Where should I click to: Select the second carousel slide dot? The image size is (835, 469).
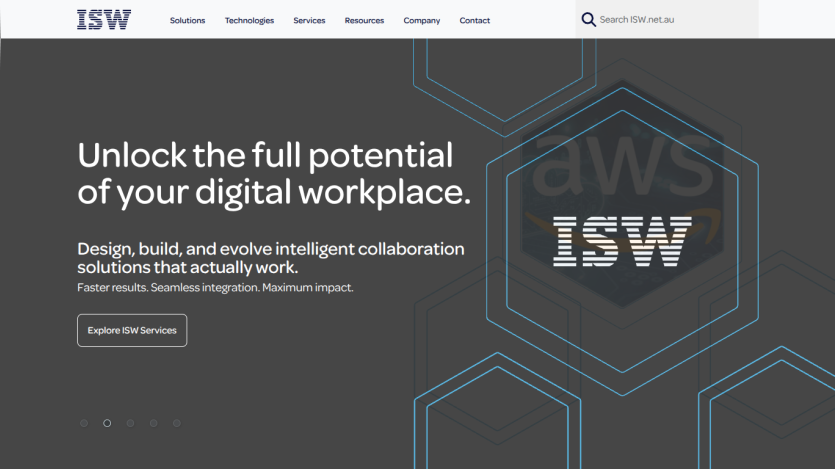(107, 423)
